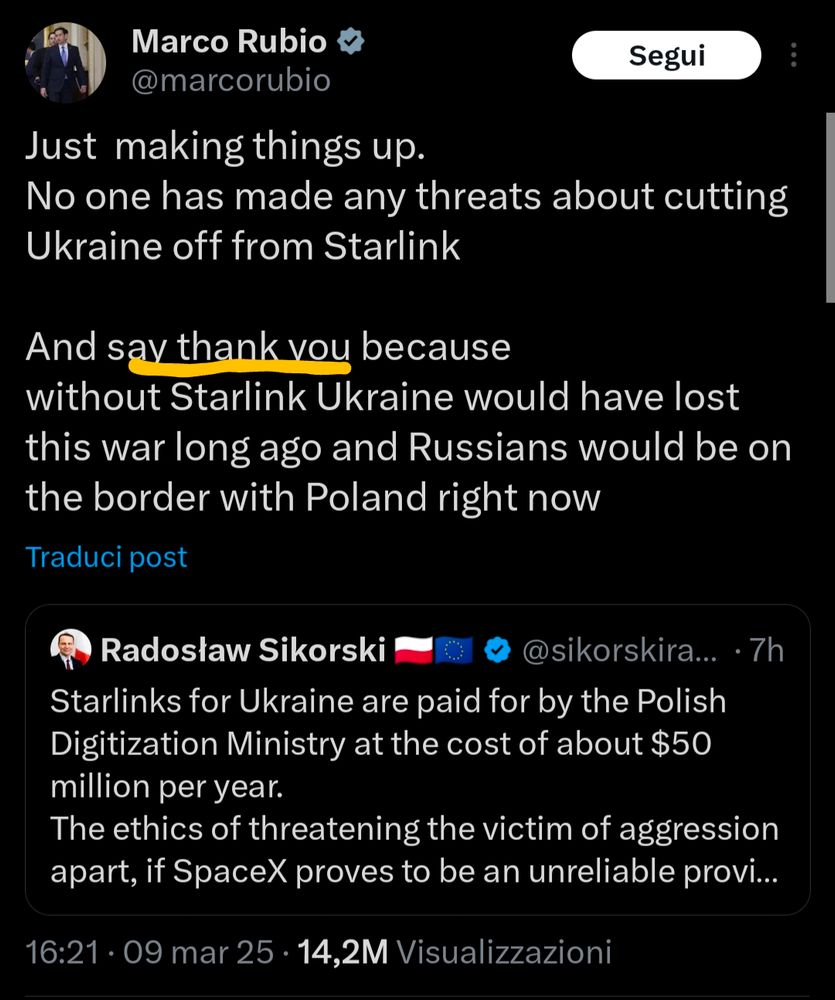Click Sikorski's blue verified badge
The image size is (835, 1000).
[x=497, y=652]
